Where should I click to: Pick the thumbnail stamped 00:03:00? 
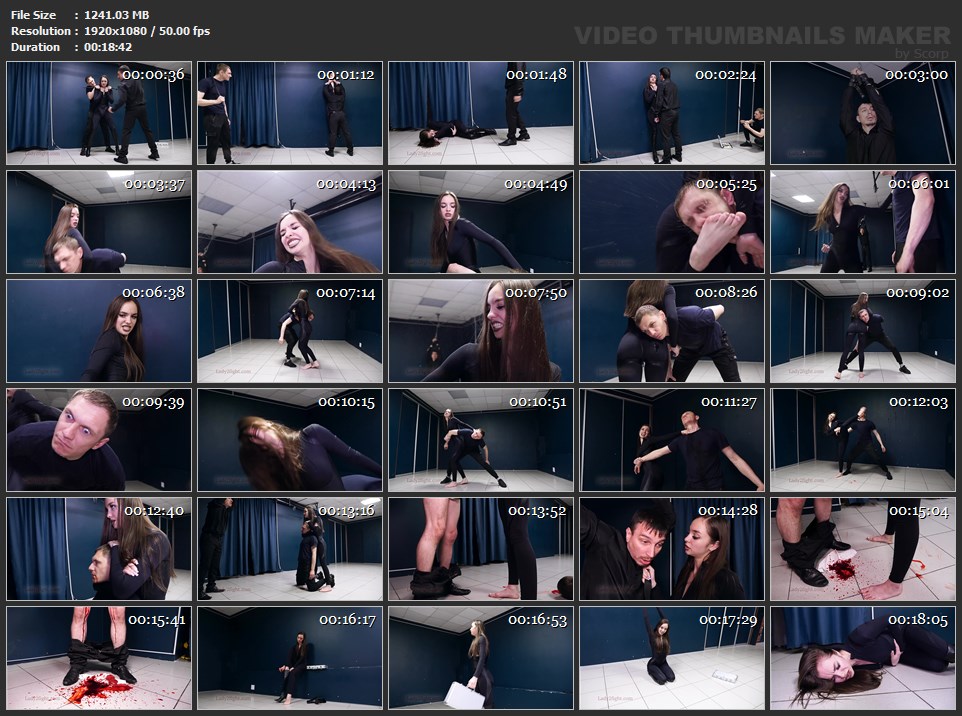click(863, 113)
